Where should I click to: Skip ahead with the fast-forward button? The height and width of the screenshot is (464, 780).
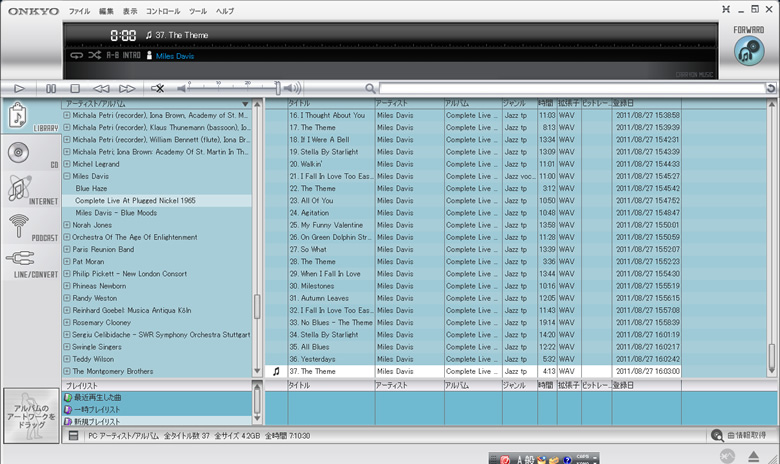pyautogui.click(x=127, y=89)
